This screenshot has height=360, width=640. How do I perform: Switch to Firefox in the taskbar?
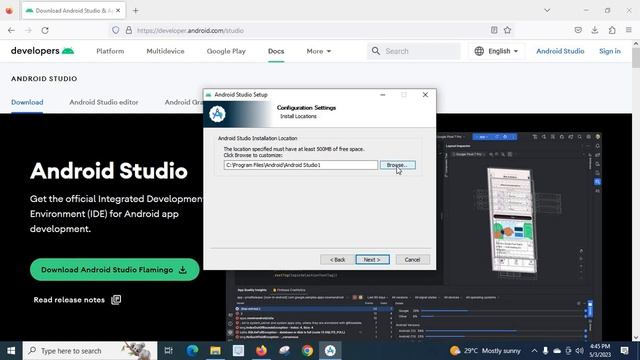(261, 351)
